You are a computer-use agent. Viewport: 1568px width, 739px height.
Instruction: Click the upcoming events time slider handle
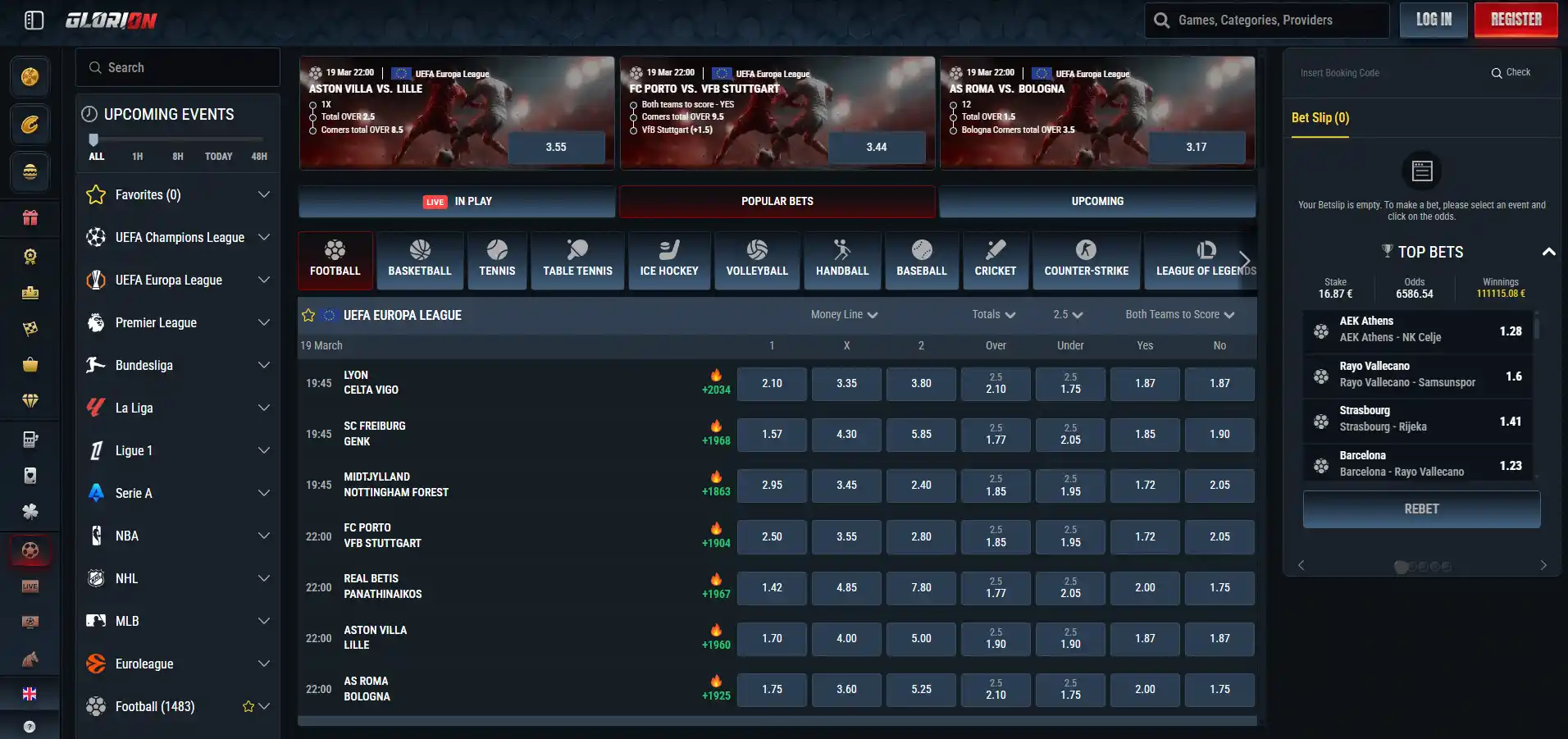click(93, 139)
